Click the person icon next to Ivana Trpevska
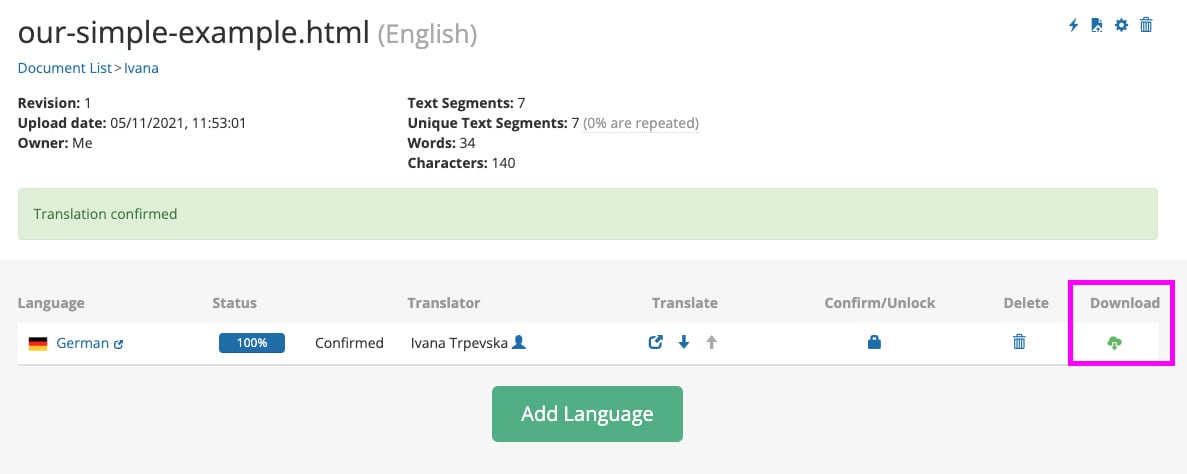 (x=518, y=342)
